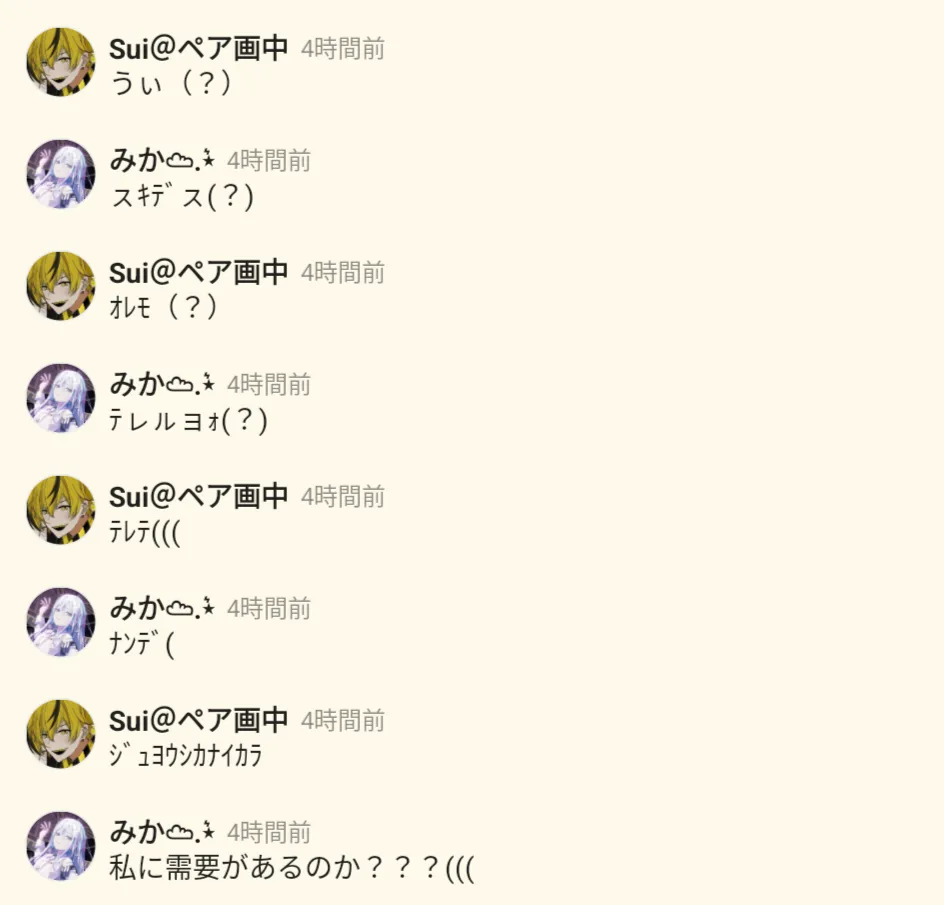The width and height of the screenshot is (944, 905).
Task: Open Sui@ペア画中 username above うぃ(?)
Action: click(x=198, y=49)
